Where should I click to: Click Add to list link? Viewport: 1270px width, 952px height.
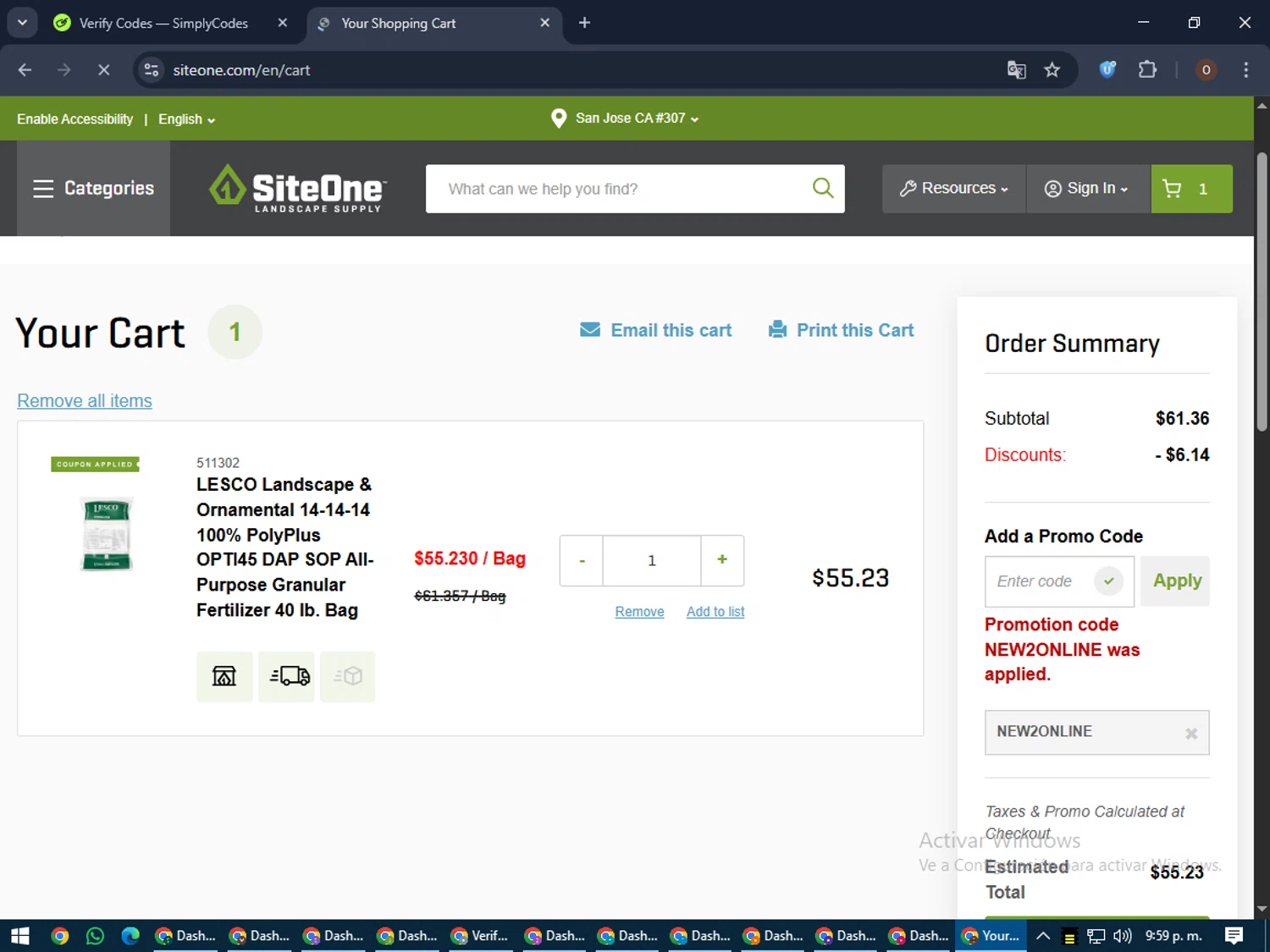[715, 612]
